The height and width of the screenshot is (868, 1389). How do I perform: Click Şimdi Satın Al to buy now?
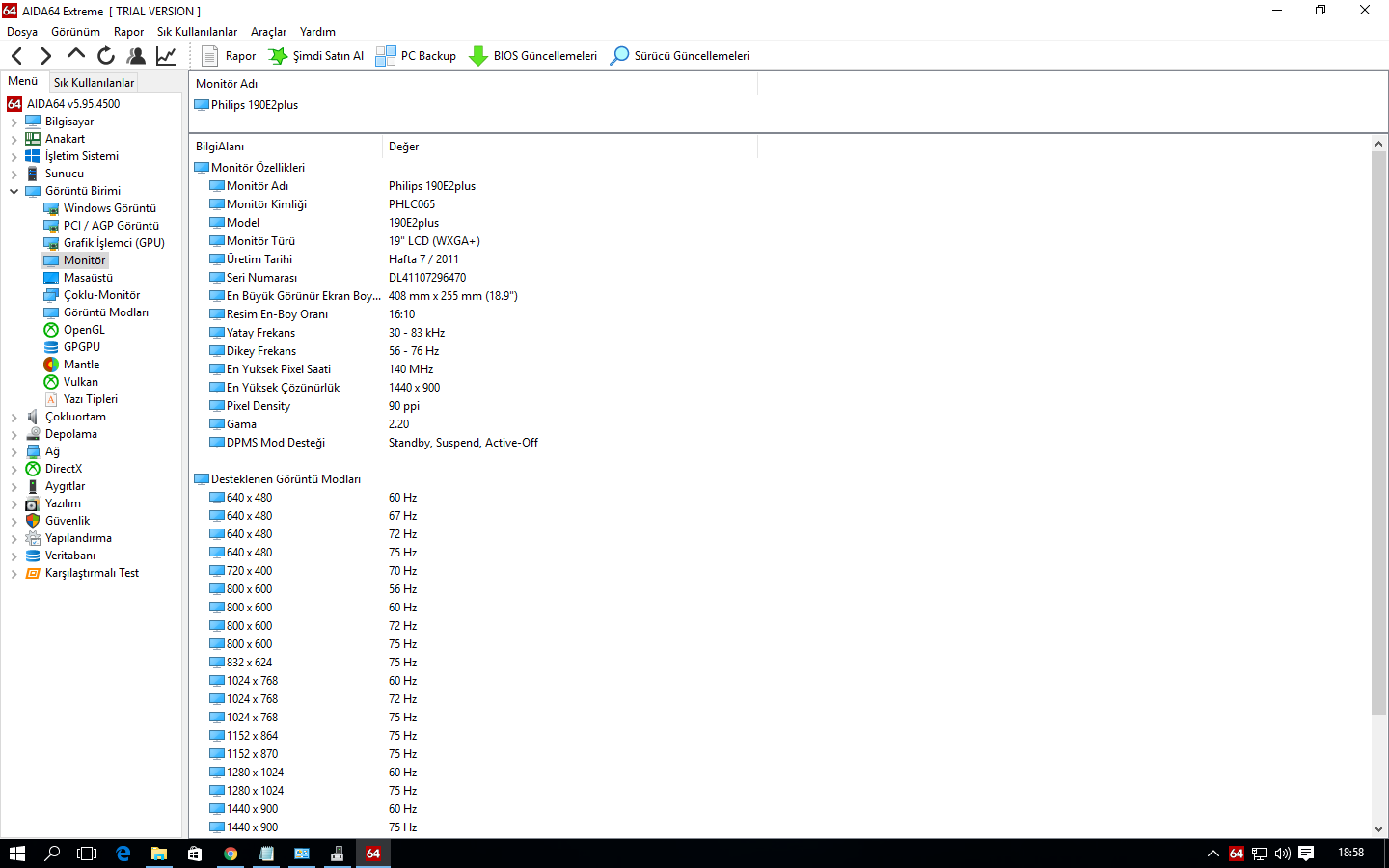316,56
